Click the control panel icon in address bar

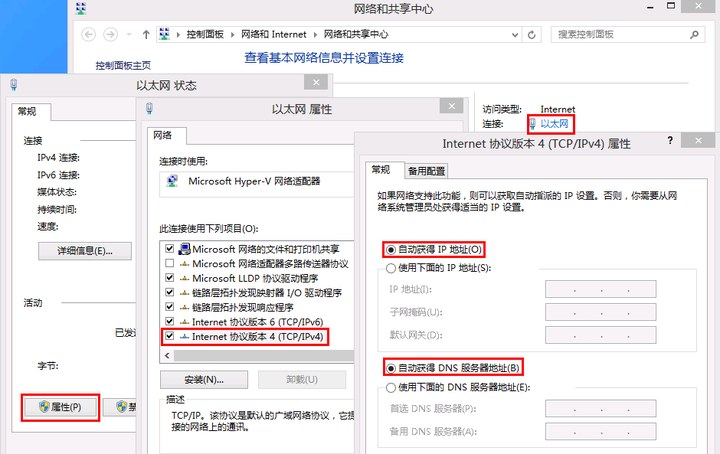(x=164, y=34)
